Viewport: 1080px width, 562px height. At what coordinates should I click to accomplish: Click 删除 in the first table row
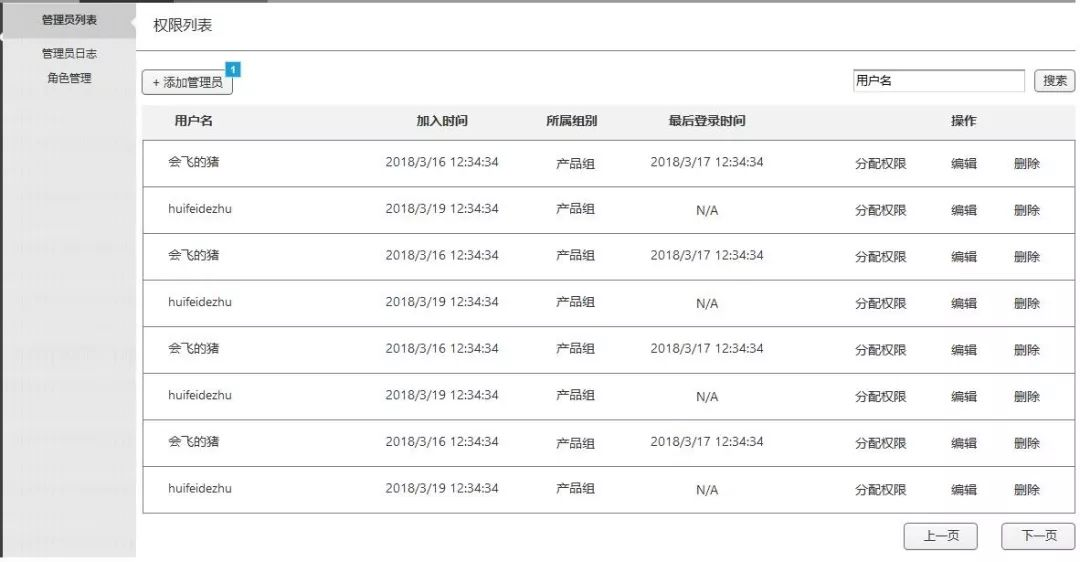pos(1027,164)
